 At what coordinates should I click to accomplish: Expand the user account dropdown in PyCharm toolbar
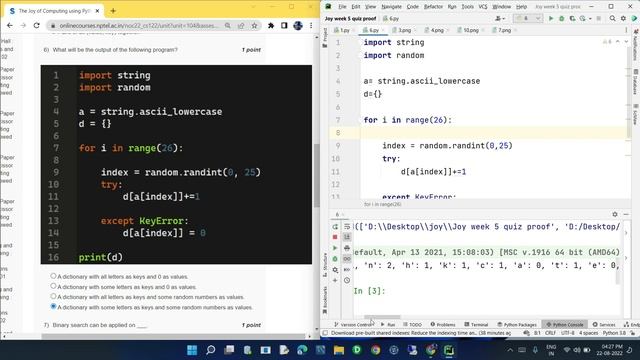click(x=500, y=18)
